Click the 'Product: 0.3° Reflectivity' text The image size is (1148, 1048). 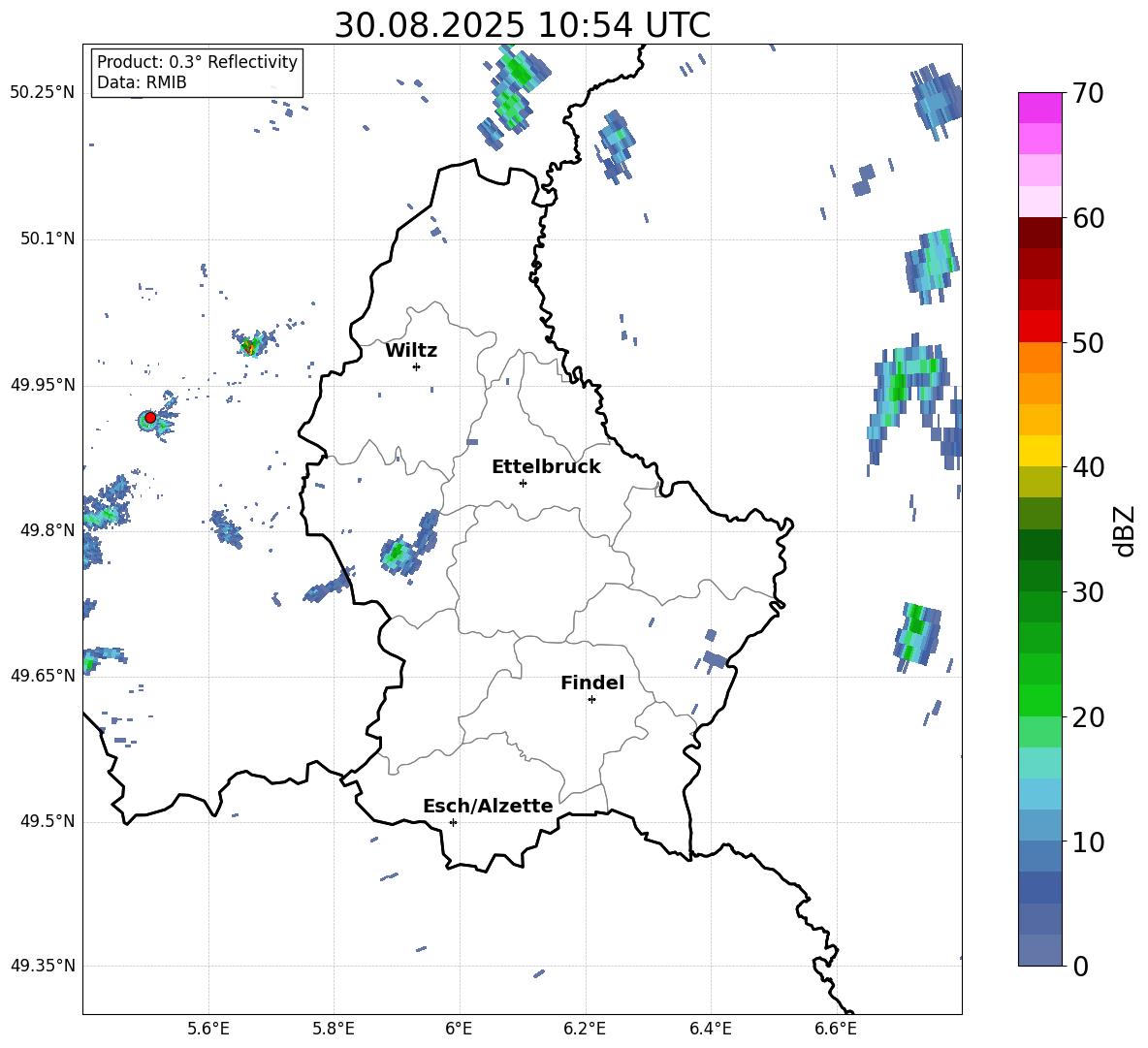[x=197, y=61]
